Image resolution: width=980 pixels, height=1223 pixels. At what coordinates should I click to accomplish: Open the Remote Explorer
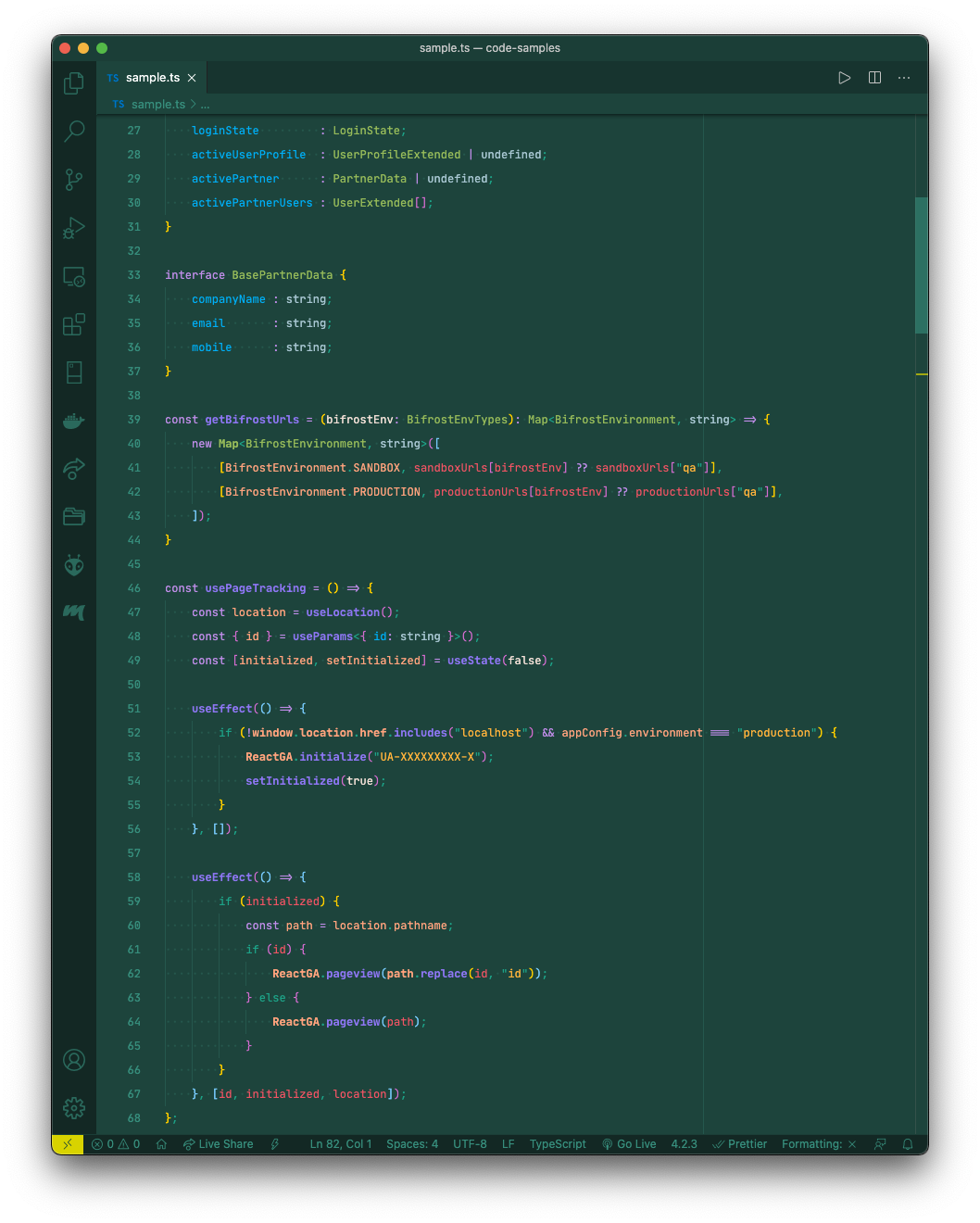(x=74, y=276)
